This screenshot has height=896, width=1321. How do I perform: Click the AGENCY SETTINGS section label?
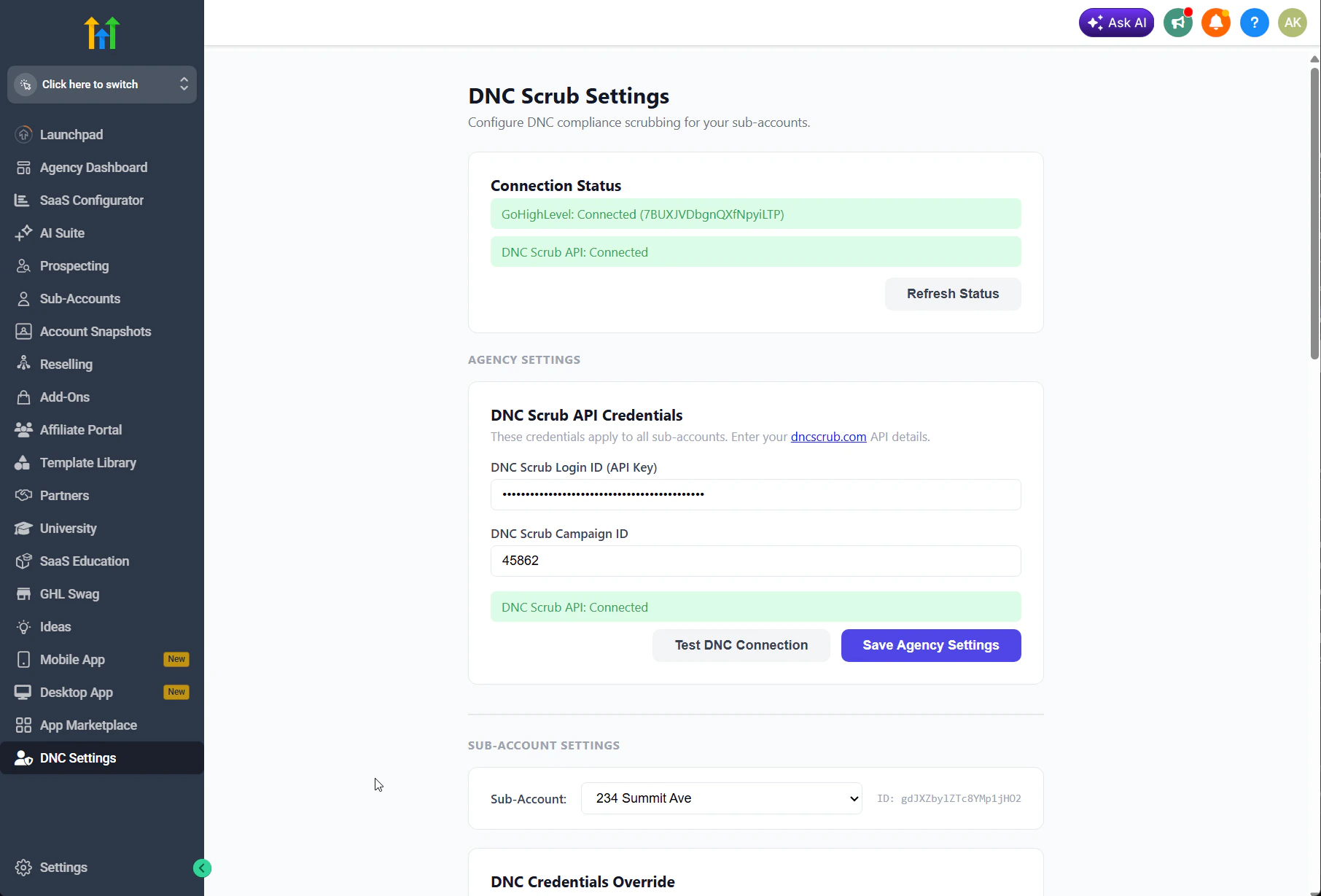[x=524, y=359]
